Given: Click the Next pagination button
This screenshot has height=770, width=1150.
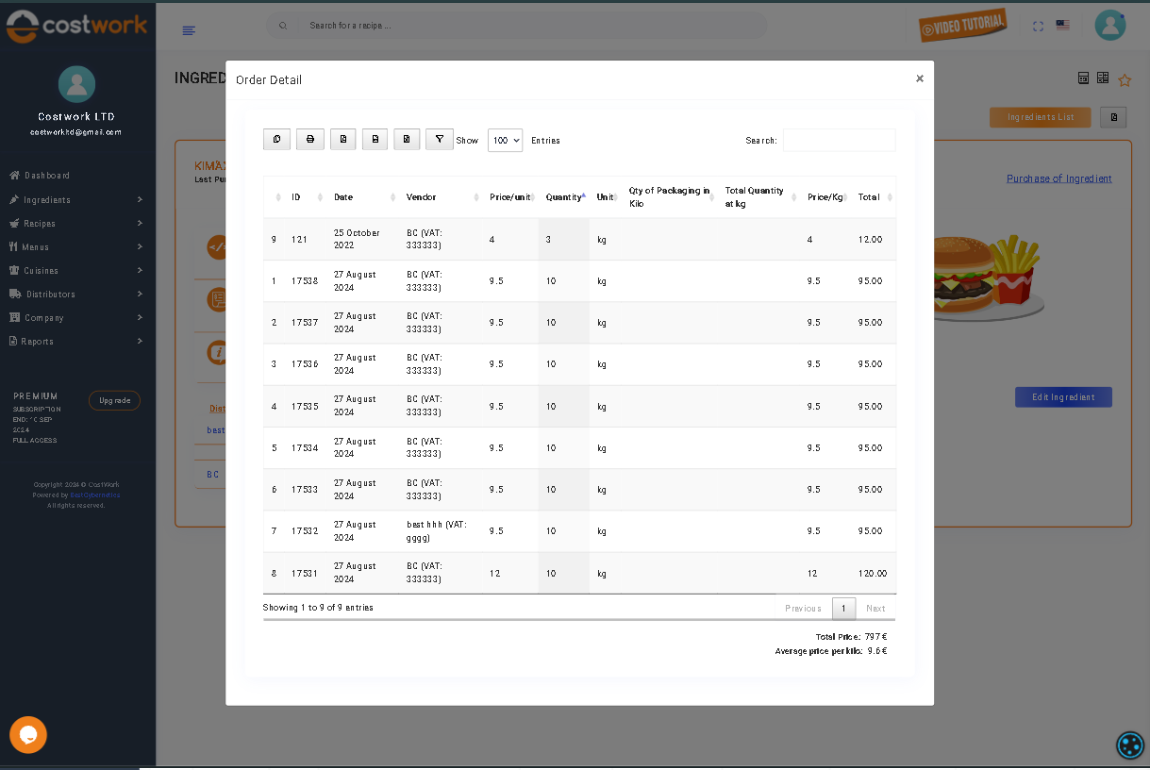Looking at the screenshot, I should click(875, 608).
